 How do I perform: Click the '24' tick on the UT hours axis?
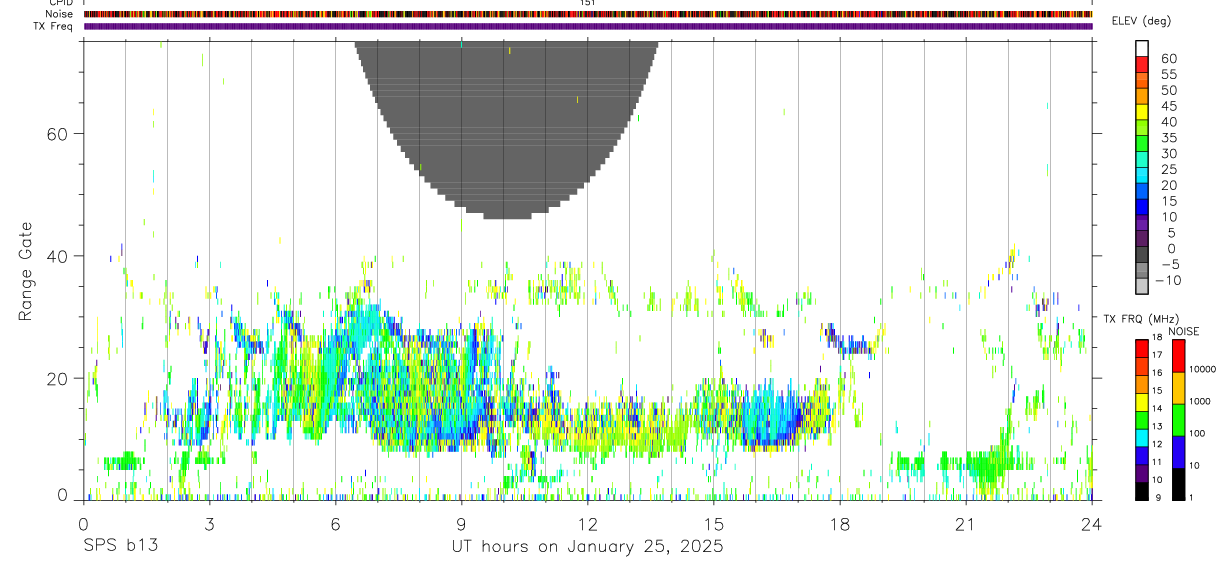click(1092, 524)
